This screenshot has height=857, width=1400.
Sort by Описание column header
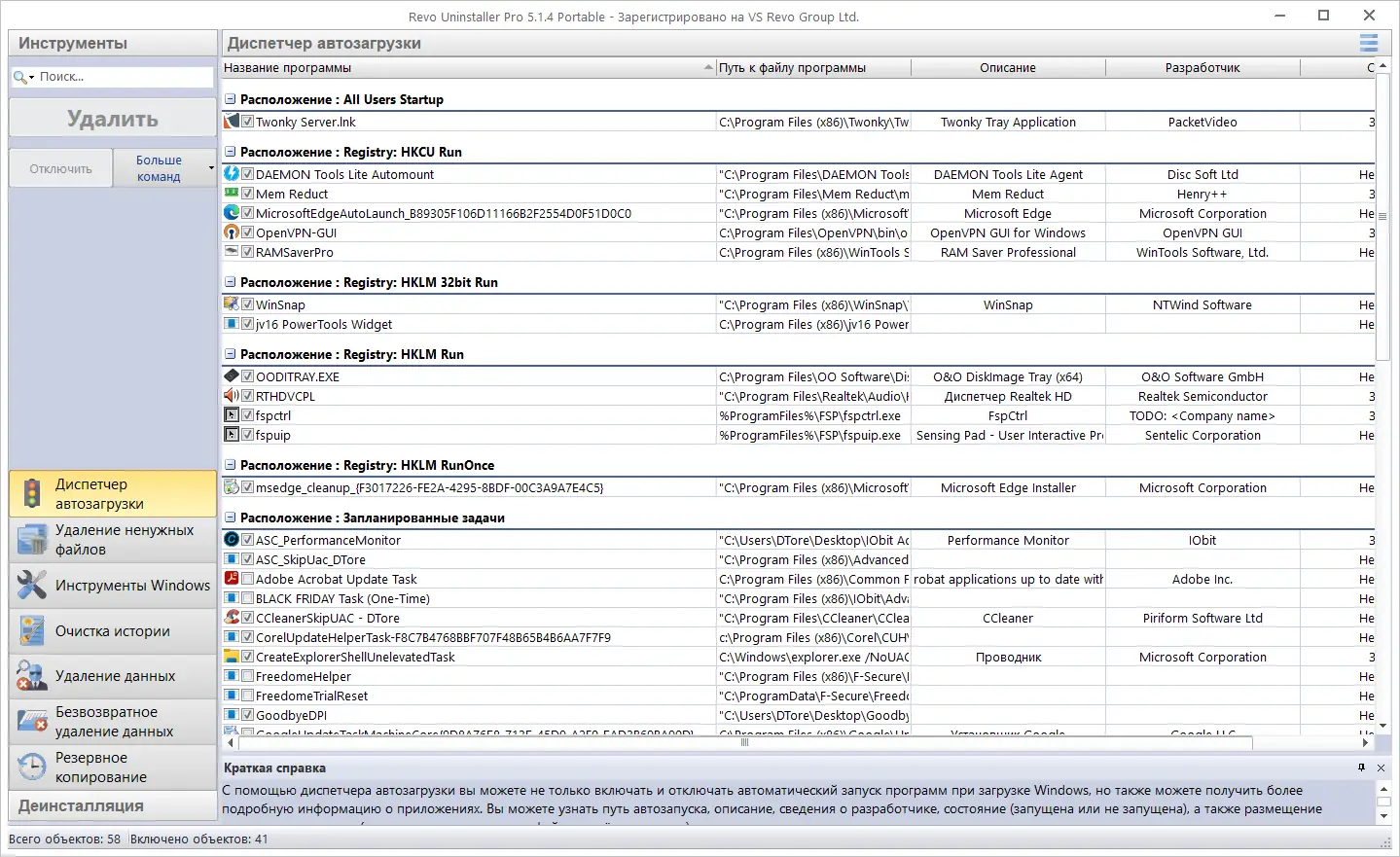(x=1008, y=68)
